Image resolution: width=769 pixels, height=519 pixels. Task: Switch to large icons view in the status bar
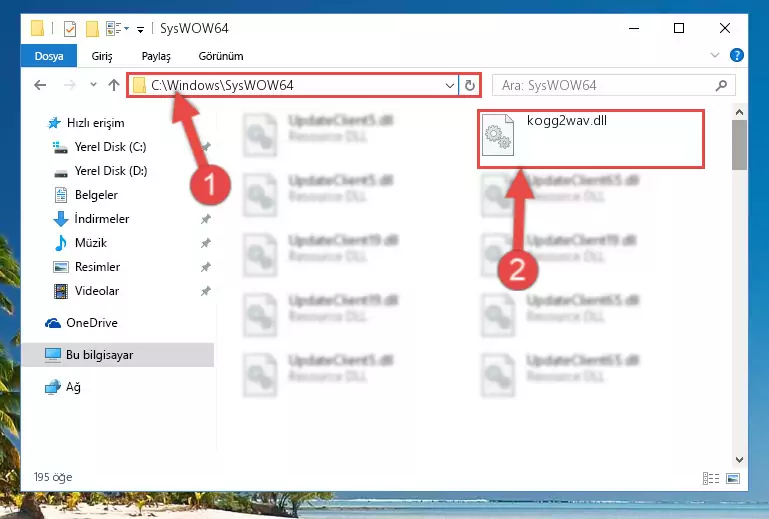[x=733, y=478]
